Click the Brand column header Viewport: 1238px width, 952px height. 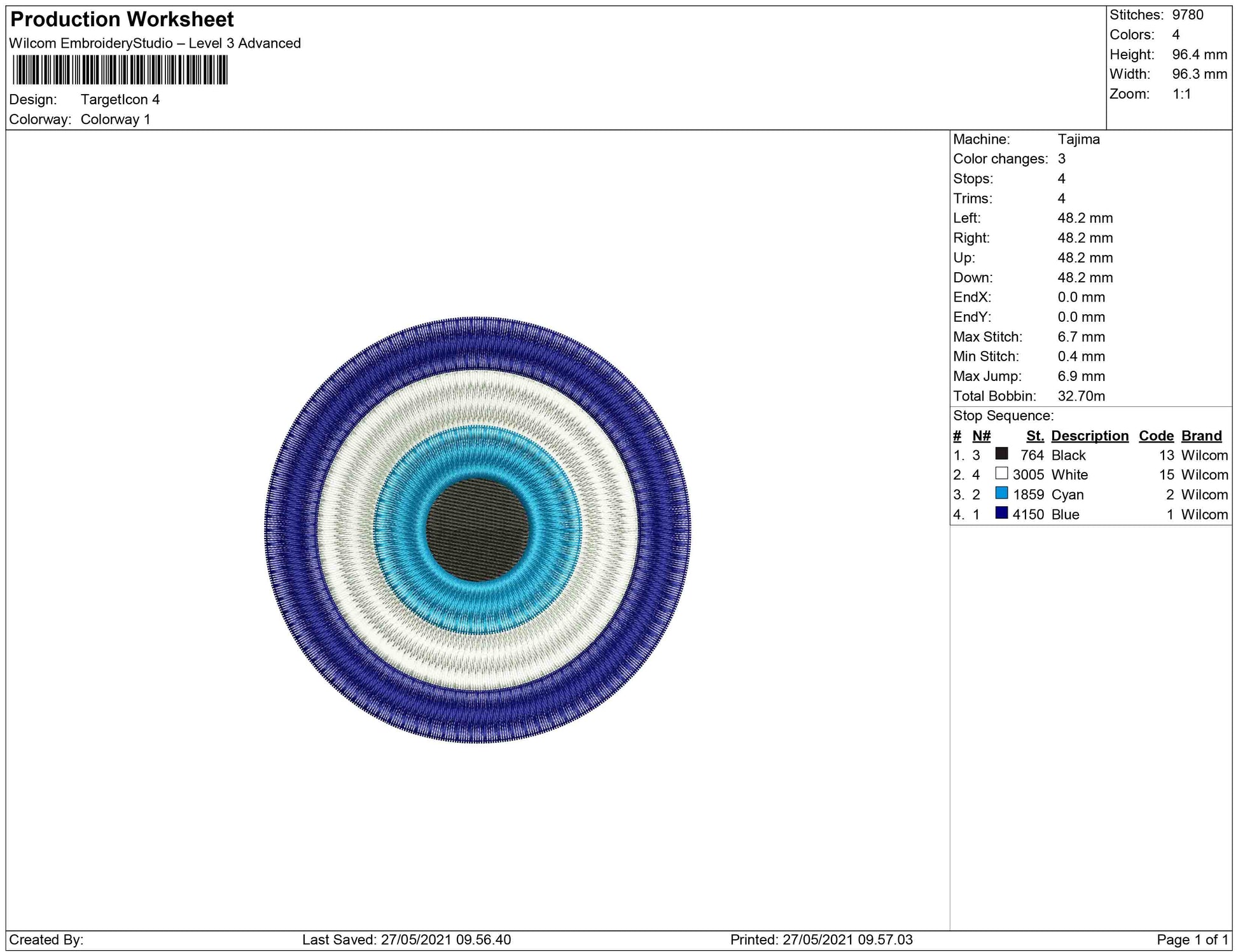(1201, 436)
